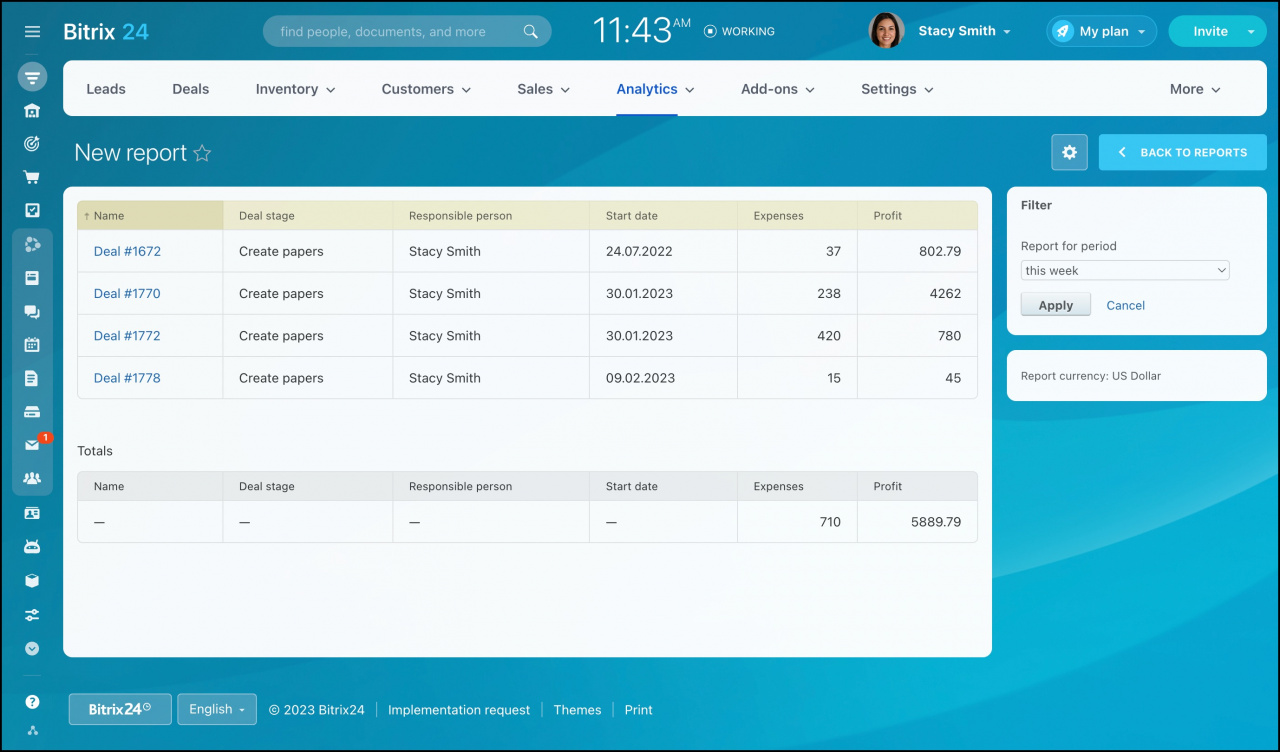Open Deal #1778 link
This screenshot has width=1280, height=752.
tap(127, 378)
